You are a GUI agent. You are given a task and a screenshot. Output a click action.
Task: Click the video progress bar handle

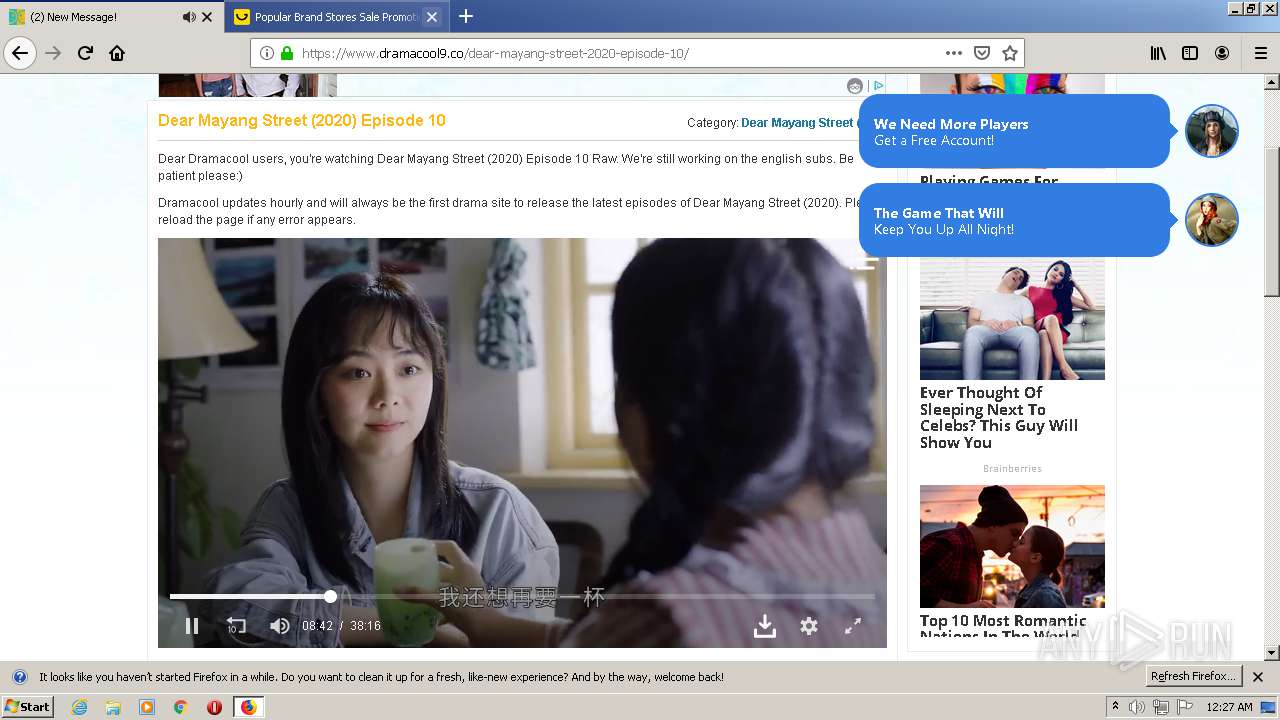click(x=330, y=596)
